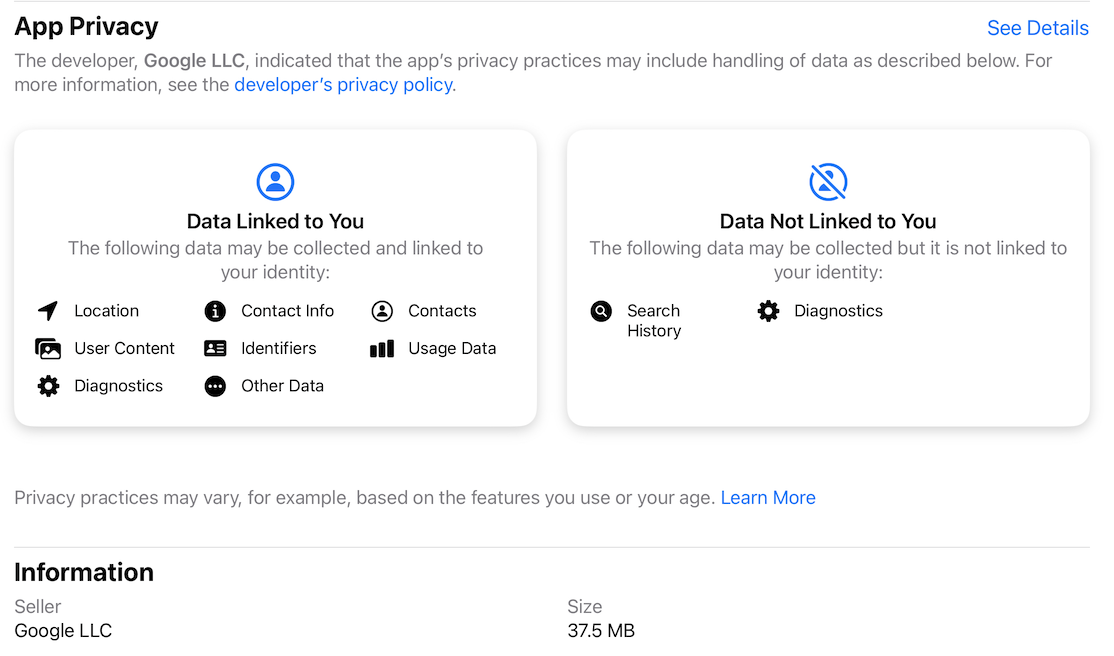The image size is (1114, 656).
Task: Click the Data Not Linked crossed-out profile icon
Action: [828, 182]
